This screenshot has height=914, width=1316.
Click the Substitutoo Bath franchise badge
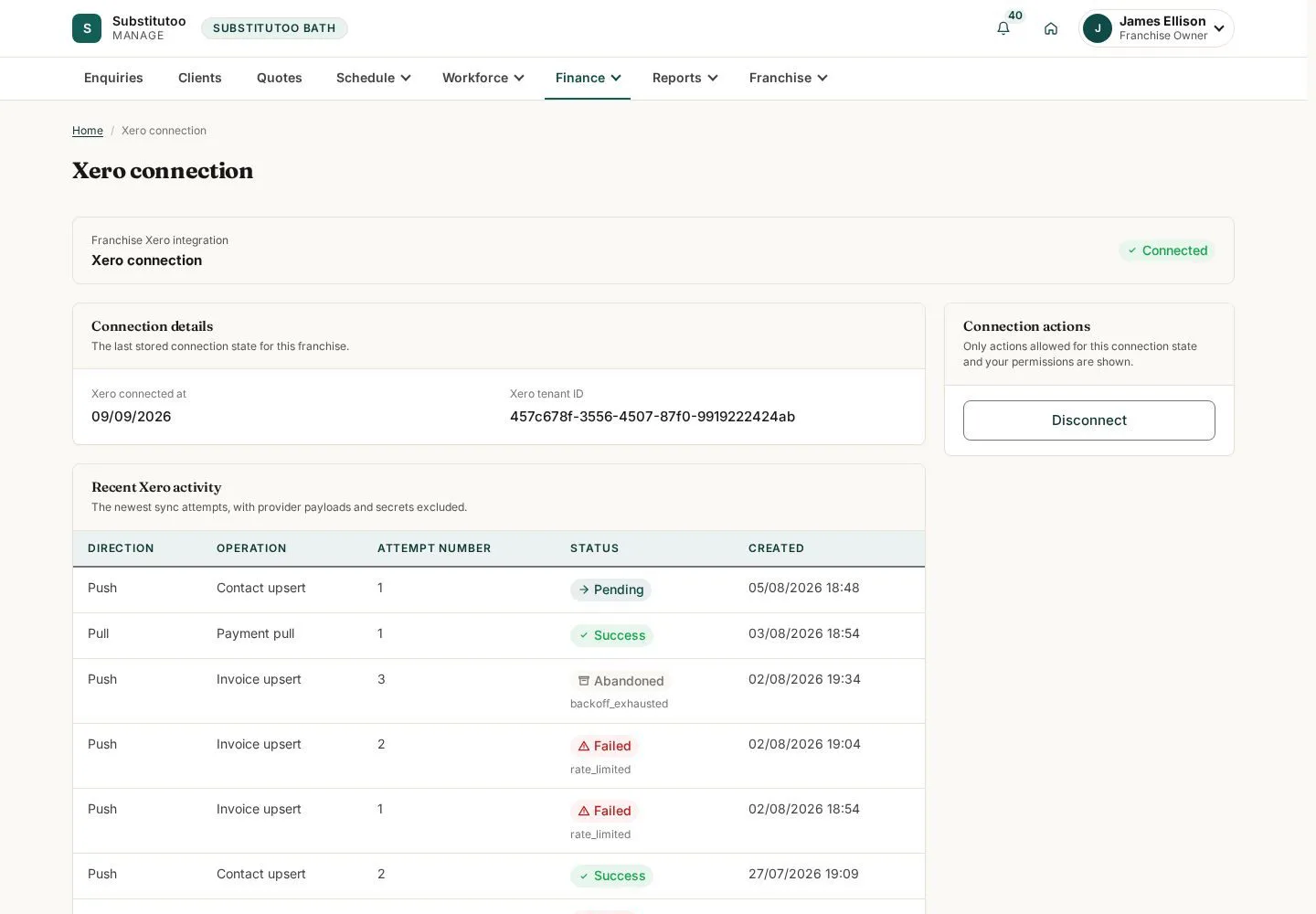pyautogui.click(x=274, y=28)
